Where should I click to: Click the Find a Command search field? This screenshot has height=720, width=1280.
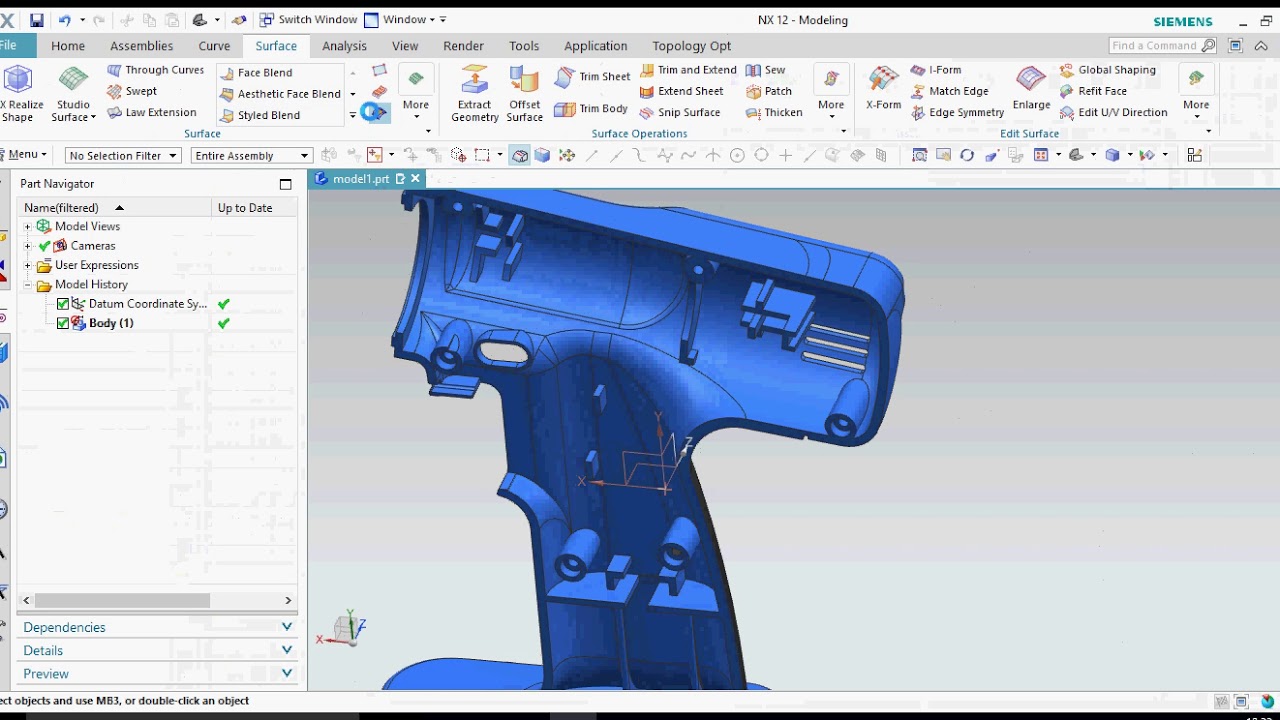pos(1164,46)
